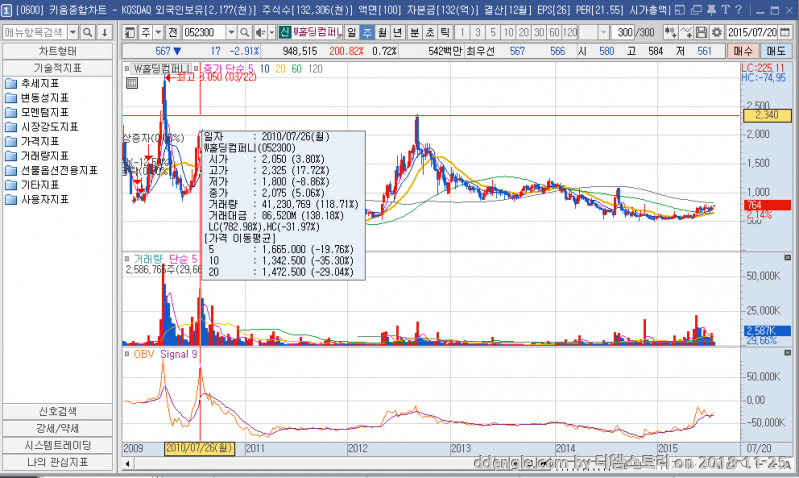The image size is (799, 478).
Task: Choose the 20 interval button
Action: 524,33
